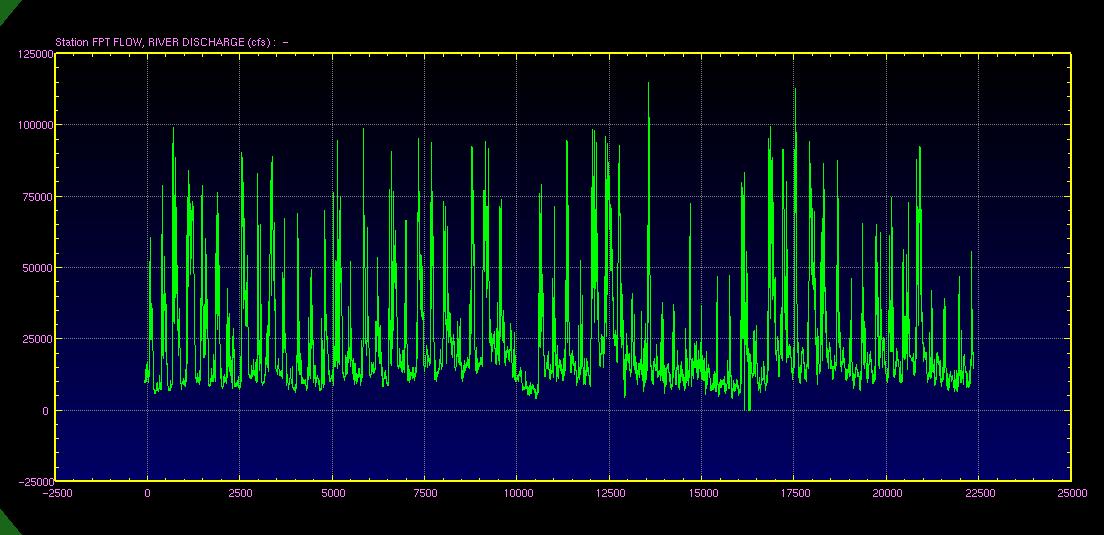The width and height of the screenshot is (1104, 535).
Task: Click the 25000 x-axis label
Action: (x=1072, y=493)
